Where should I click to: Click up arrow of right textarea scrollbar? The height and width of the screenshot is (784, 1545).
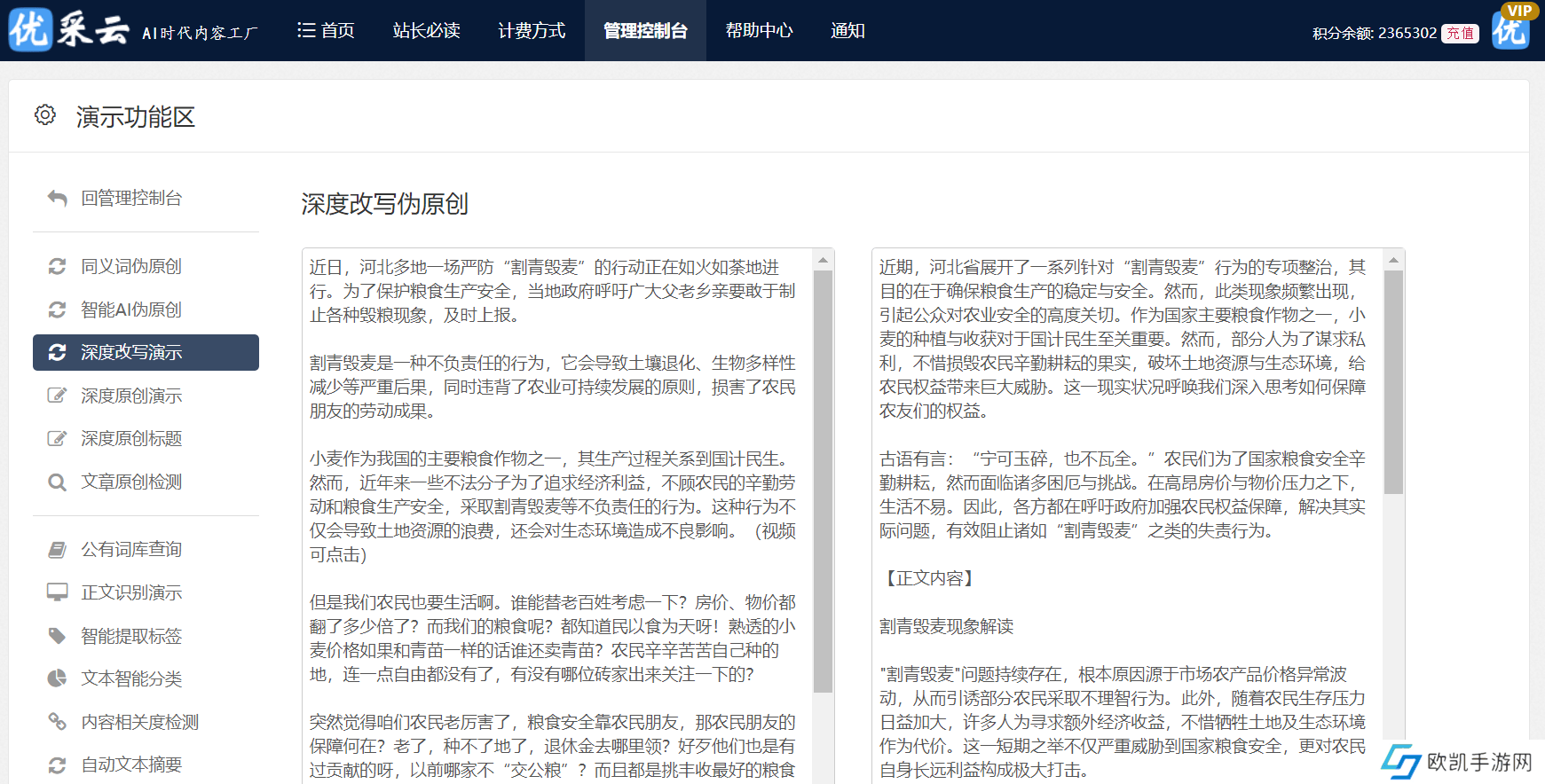click(x=1394, y=260)
